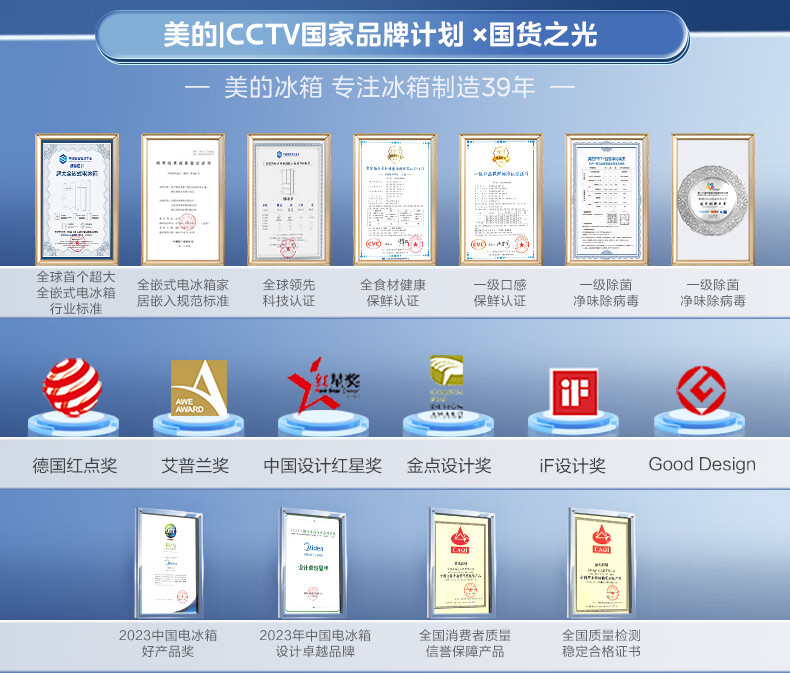Click the 德国红点奖 label
Screen dimensions: 790x673
click(x=75, y=465)
